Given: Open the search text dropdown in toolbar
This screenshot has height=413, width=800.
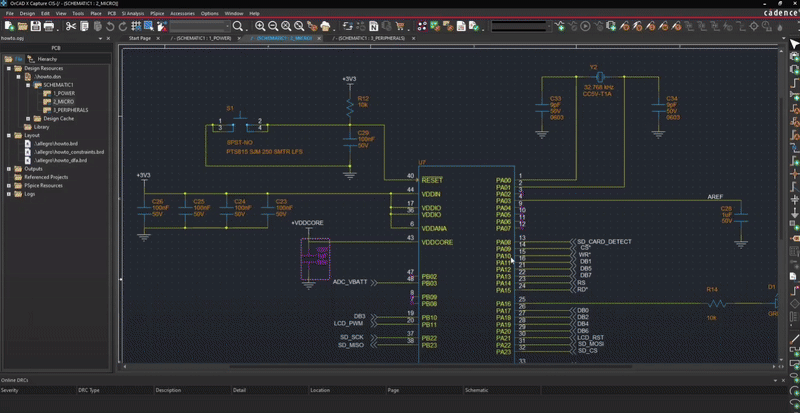Looking at the screenshot, I should coord(228,26).
